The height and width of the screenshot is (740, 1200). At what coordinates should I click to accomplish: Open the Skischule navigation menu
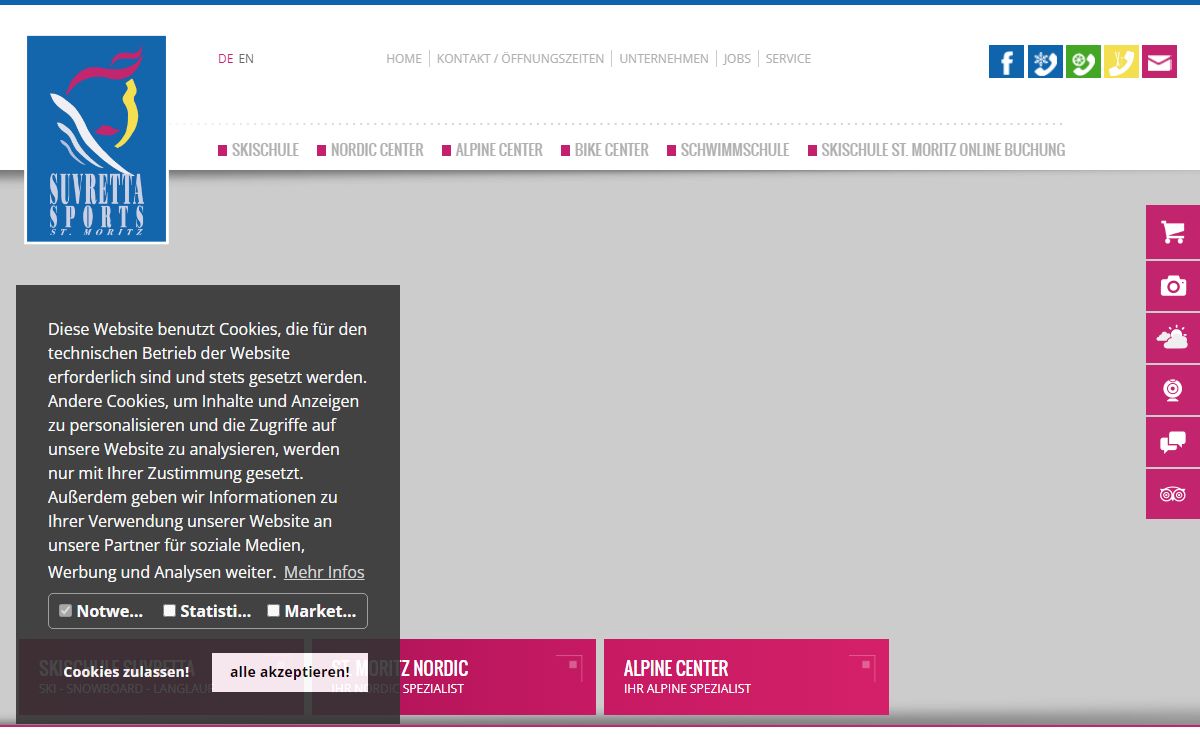[x=264, y=150]
